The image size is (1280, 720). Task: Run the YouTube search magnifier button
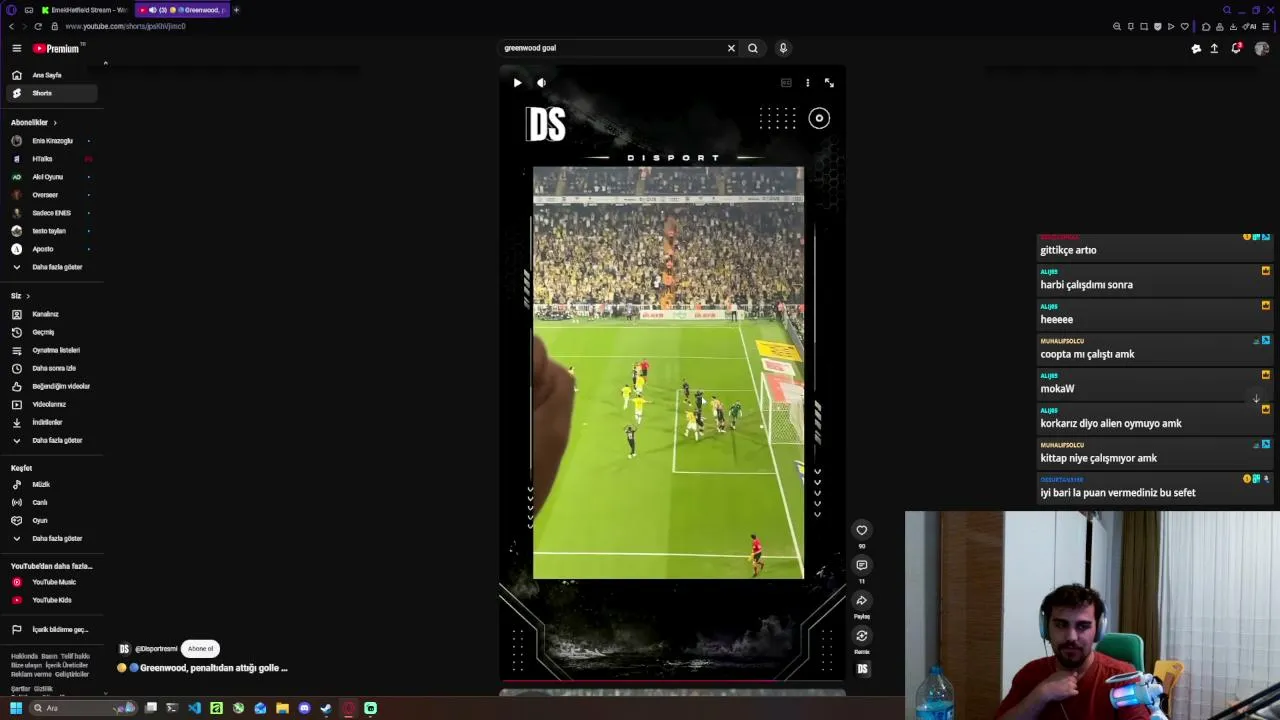click(x=753, y=48)
